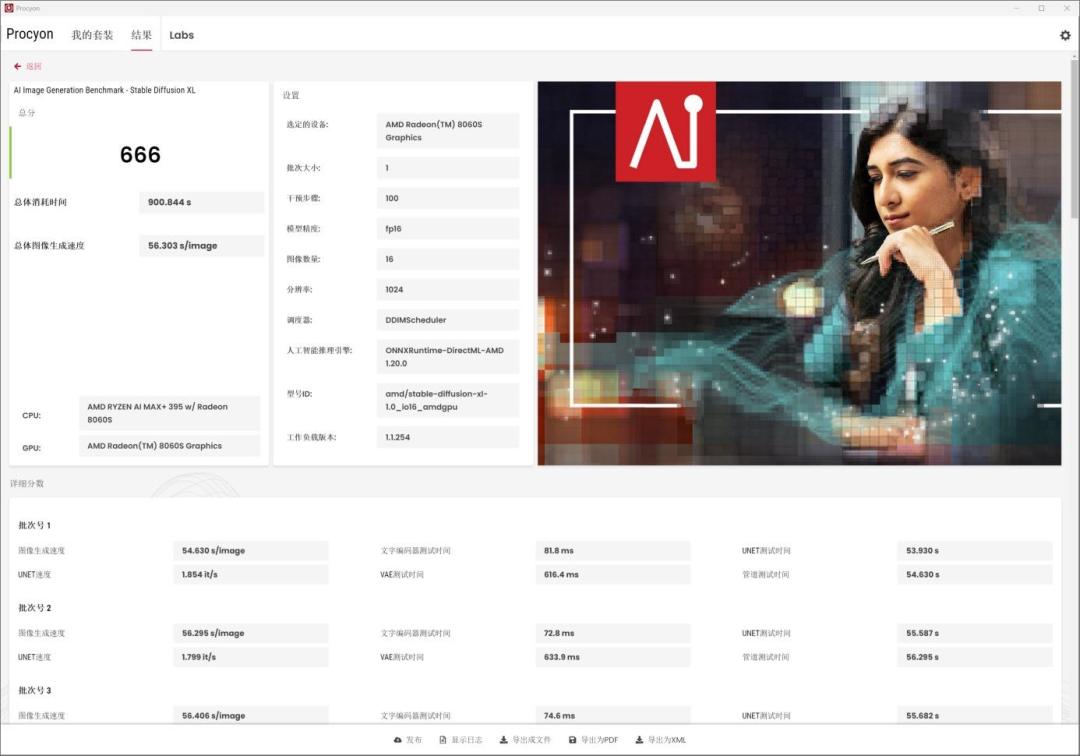Select the 56.303 s/image value
Image resolution: width=1080 pixels, height=756 pixels.
201,246
